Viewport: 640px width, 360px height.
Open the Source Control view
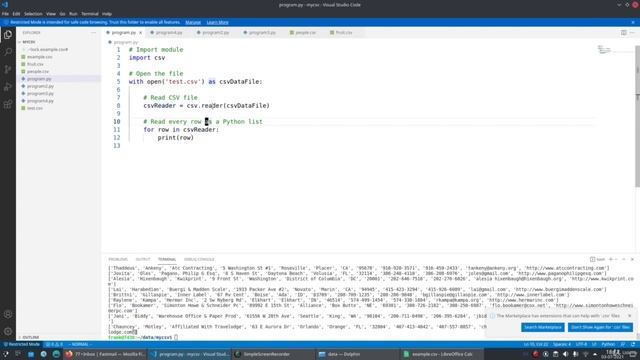(x=8, y=69)
